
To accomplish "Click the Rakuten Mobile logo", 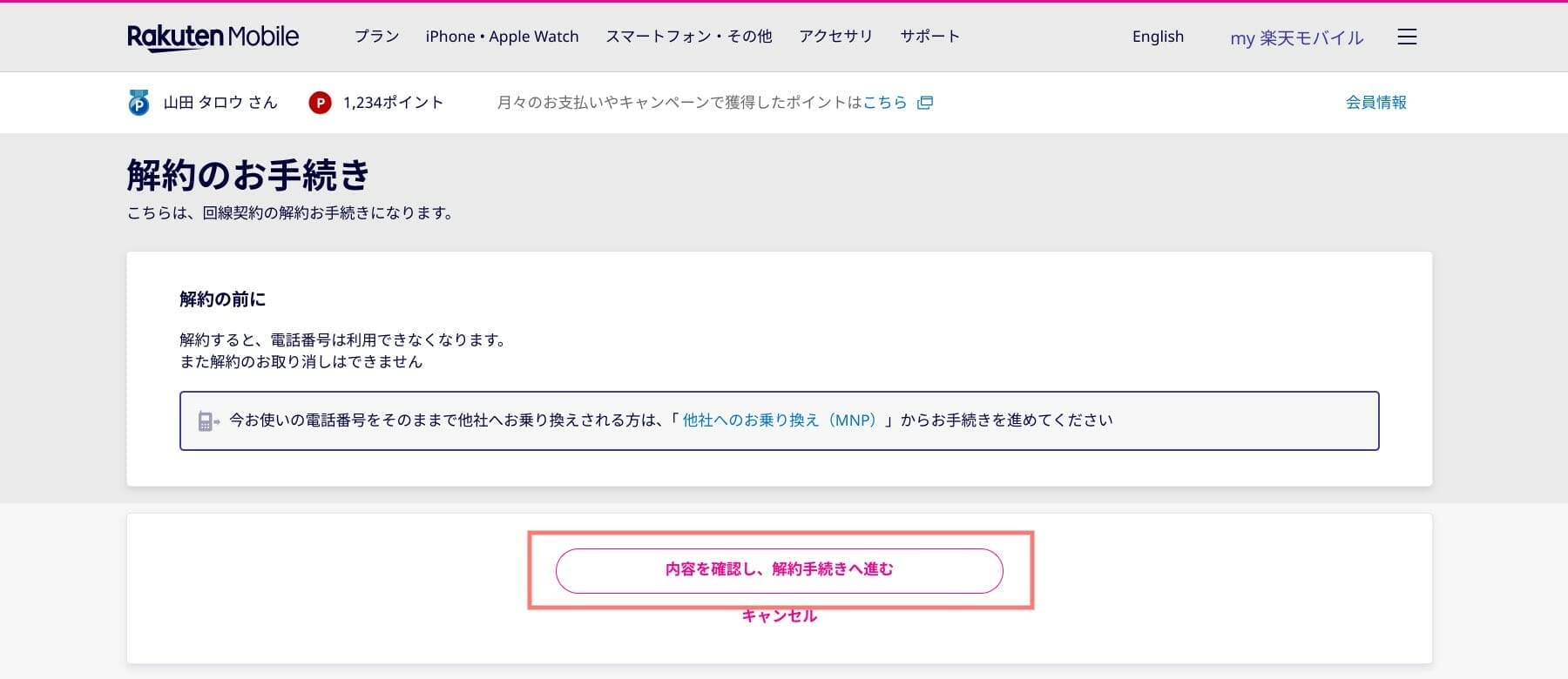I will point(213,37).
